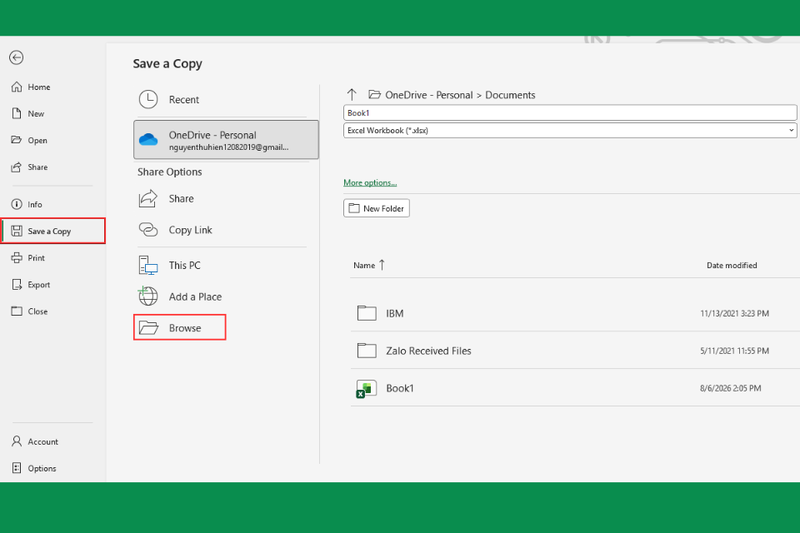Click the clock icon beside Recent
The image size is (800, 533).
click(148, 99)
